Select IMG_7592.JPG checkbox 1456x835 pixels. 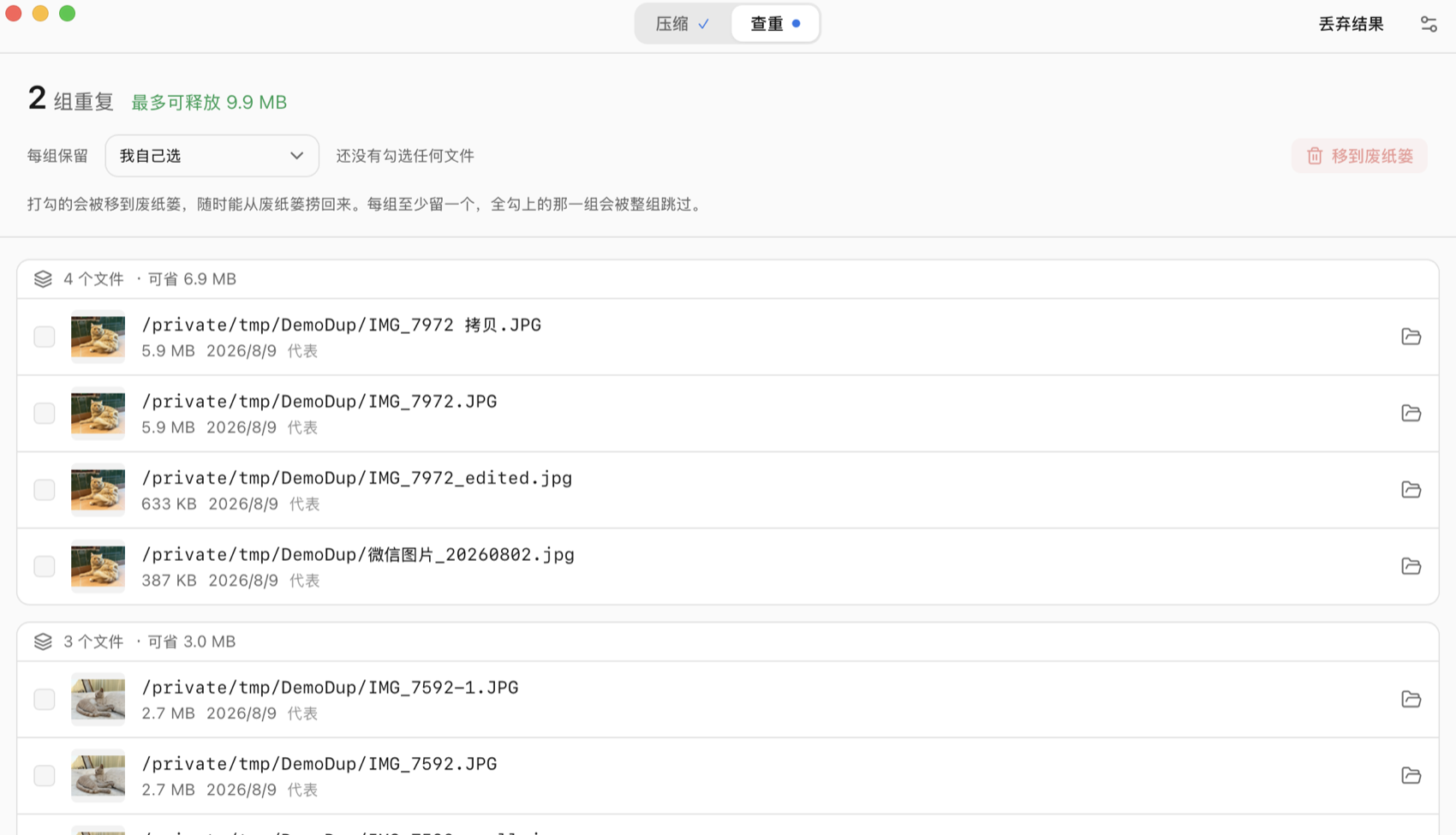[x=45, y=775]
